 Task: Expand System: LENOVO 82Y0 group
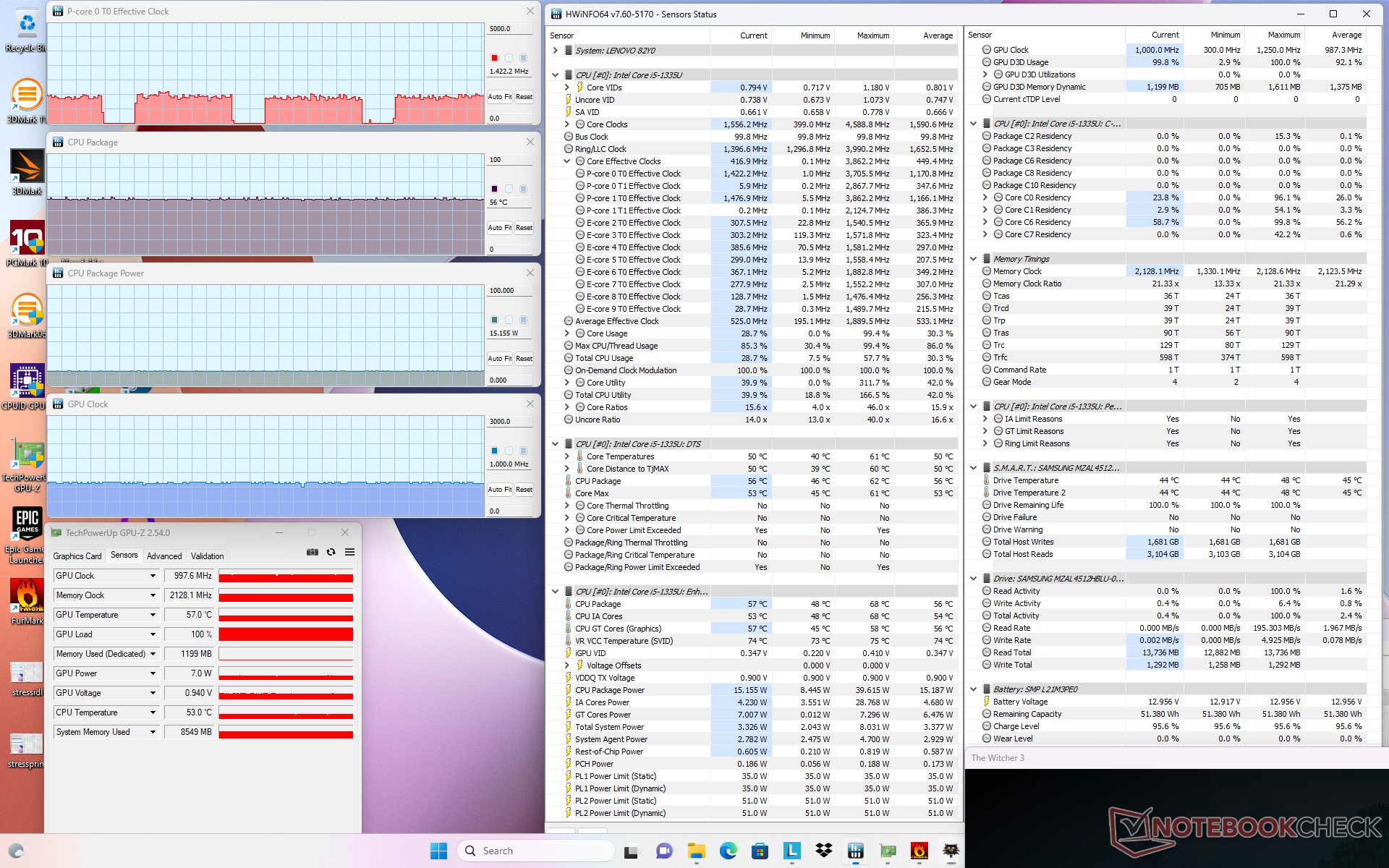(x=556, y=51)
